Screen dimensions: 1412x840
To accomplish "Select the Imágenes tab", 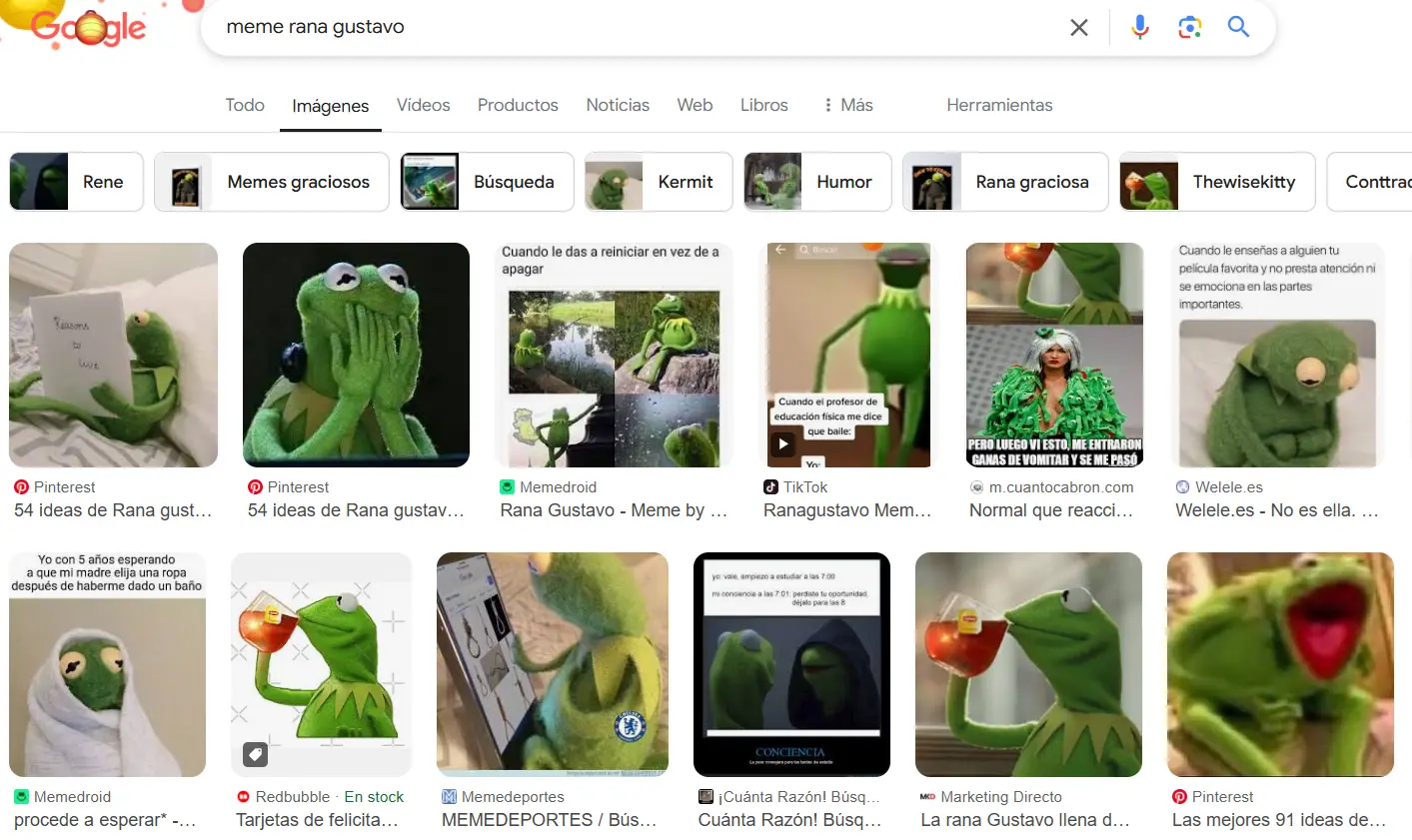I will 331,106.
